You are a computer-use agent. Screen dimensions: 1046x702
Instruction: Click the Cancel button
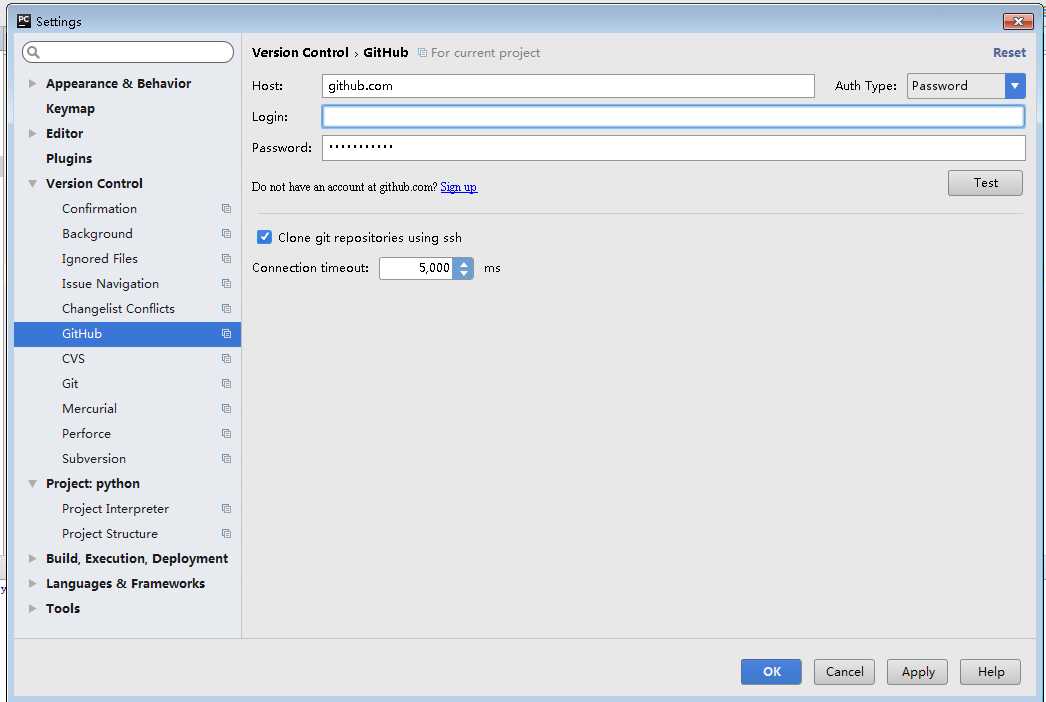pyautogui.click(x=844, y=671)
